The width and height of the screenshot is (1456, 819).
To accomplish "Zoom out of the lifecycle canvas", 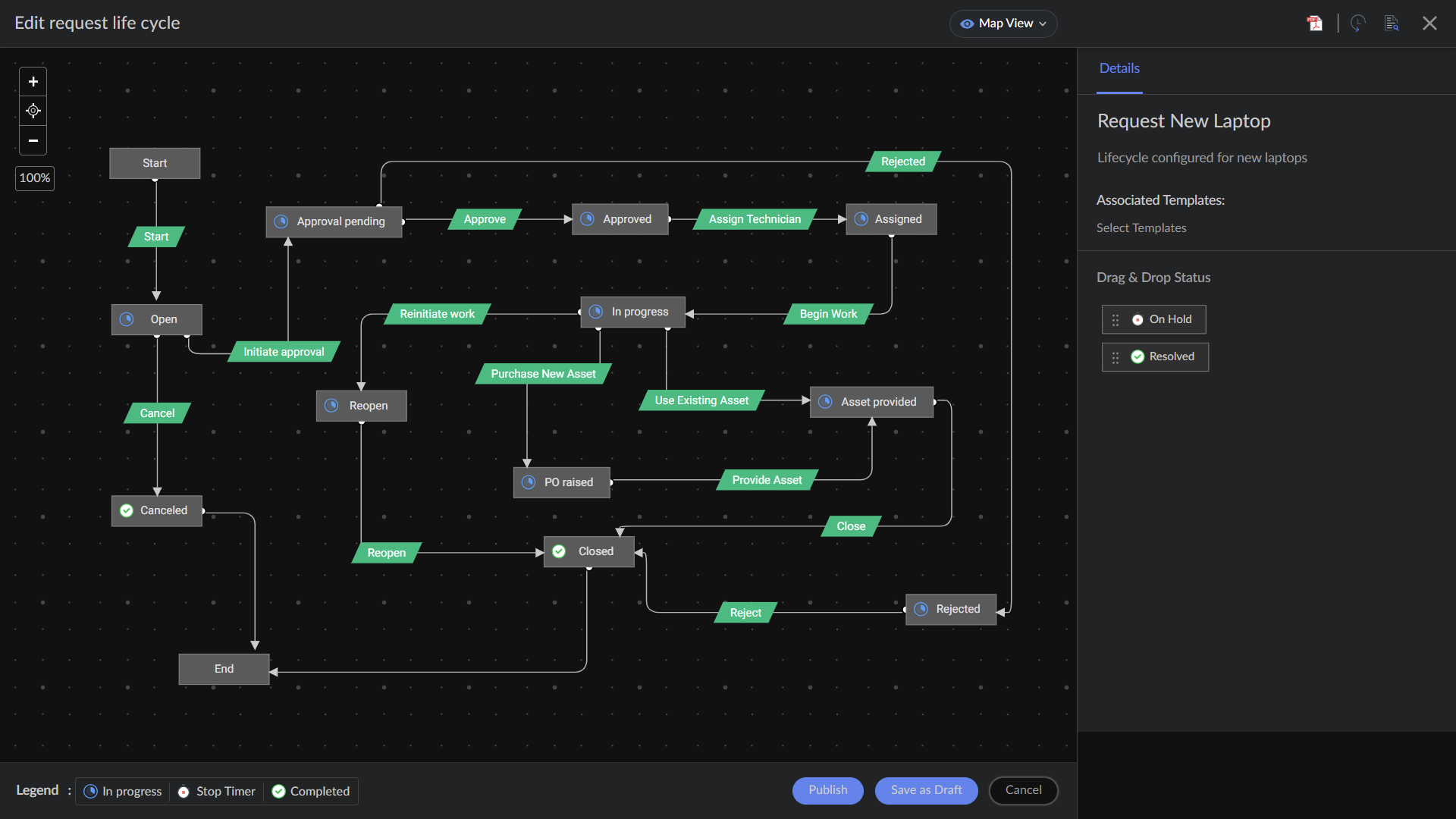I will (33, 140).
